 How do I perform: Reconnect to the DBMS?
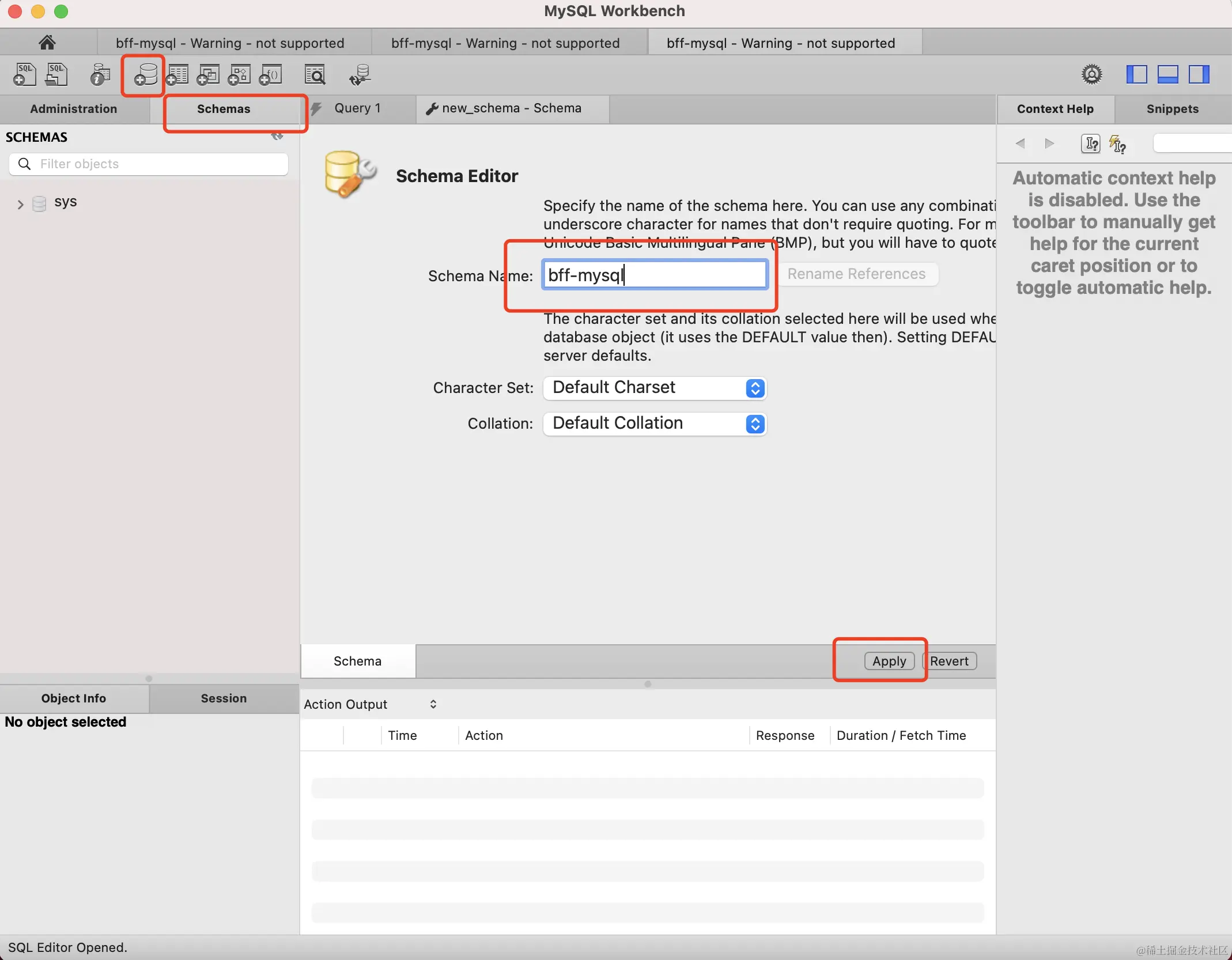click(x=360, y=74)
